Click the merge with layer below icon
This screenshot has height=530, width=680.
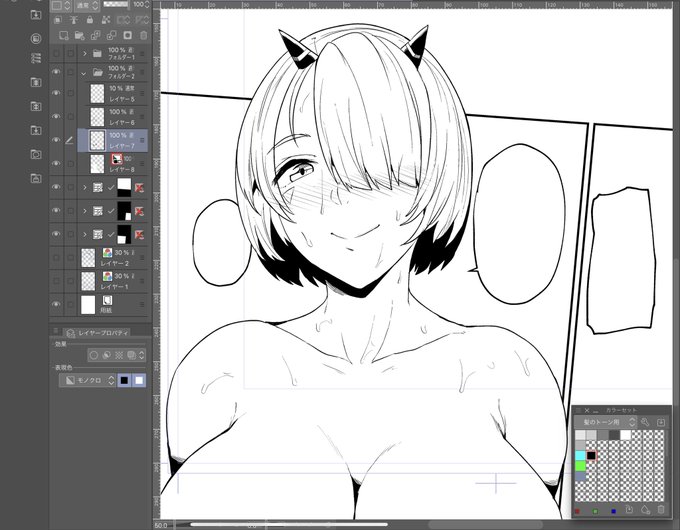pyautogui.click(x=111, y=35)
